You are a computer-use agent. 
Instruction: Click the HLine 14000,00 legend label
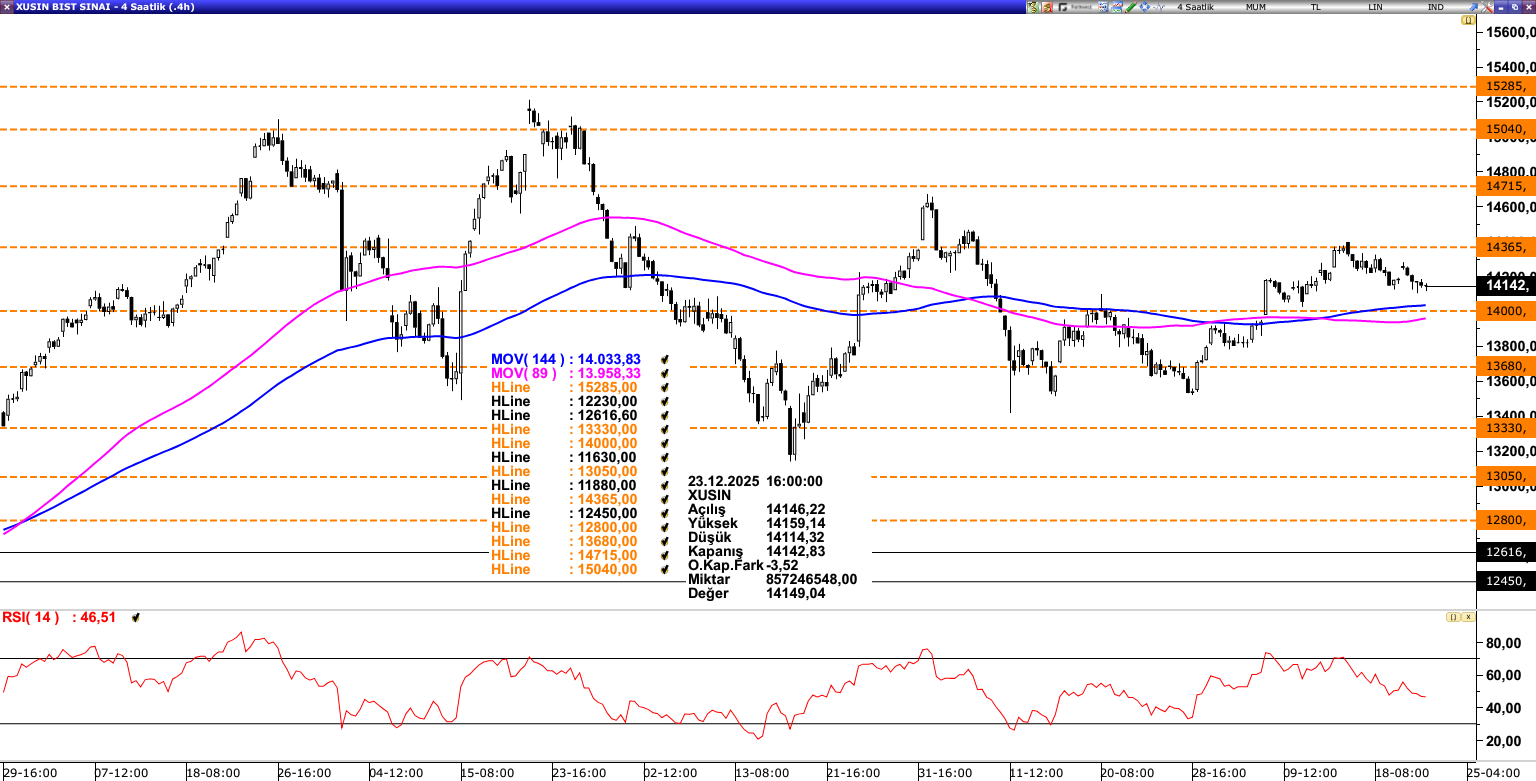(x=511, y=443)
